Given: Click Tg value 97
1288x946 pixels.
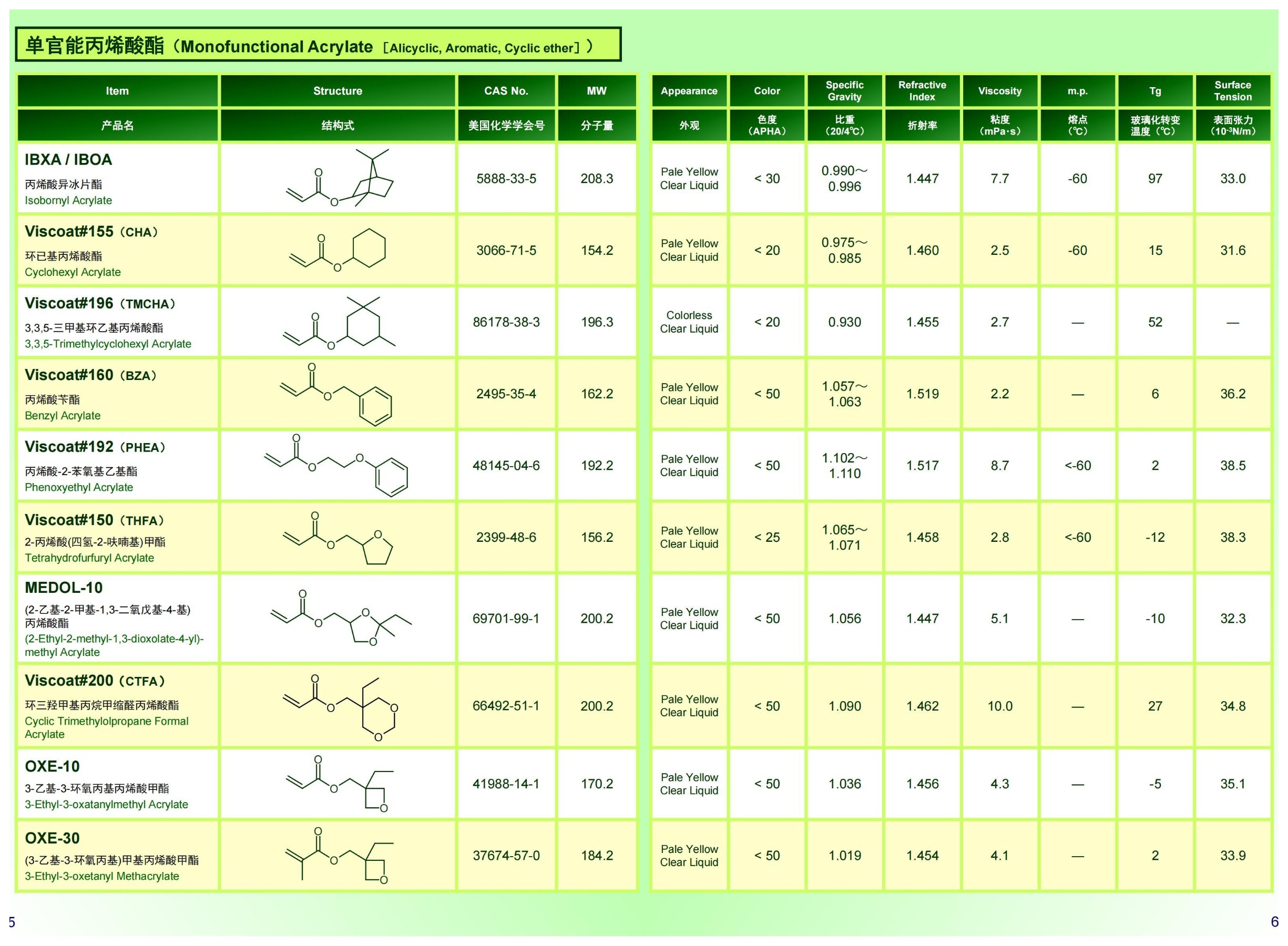Looking at the screenshot, I should 1155,179.
